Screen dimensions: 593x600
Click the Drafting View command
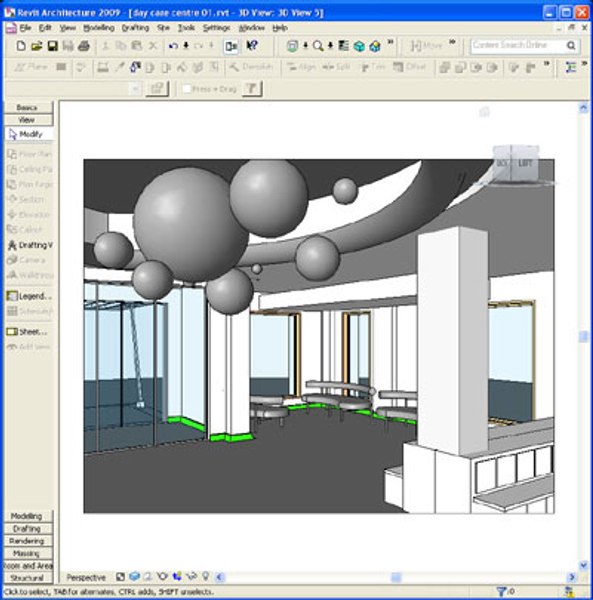coord(30,245)
